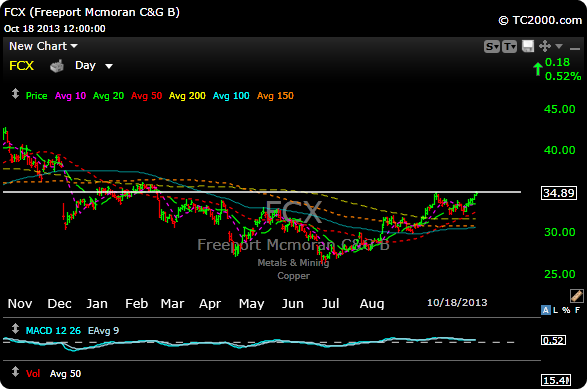Click the Vol pane resize arrows icon

click(x=15, y=371)
